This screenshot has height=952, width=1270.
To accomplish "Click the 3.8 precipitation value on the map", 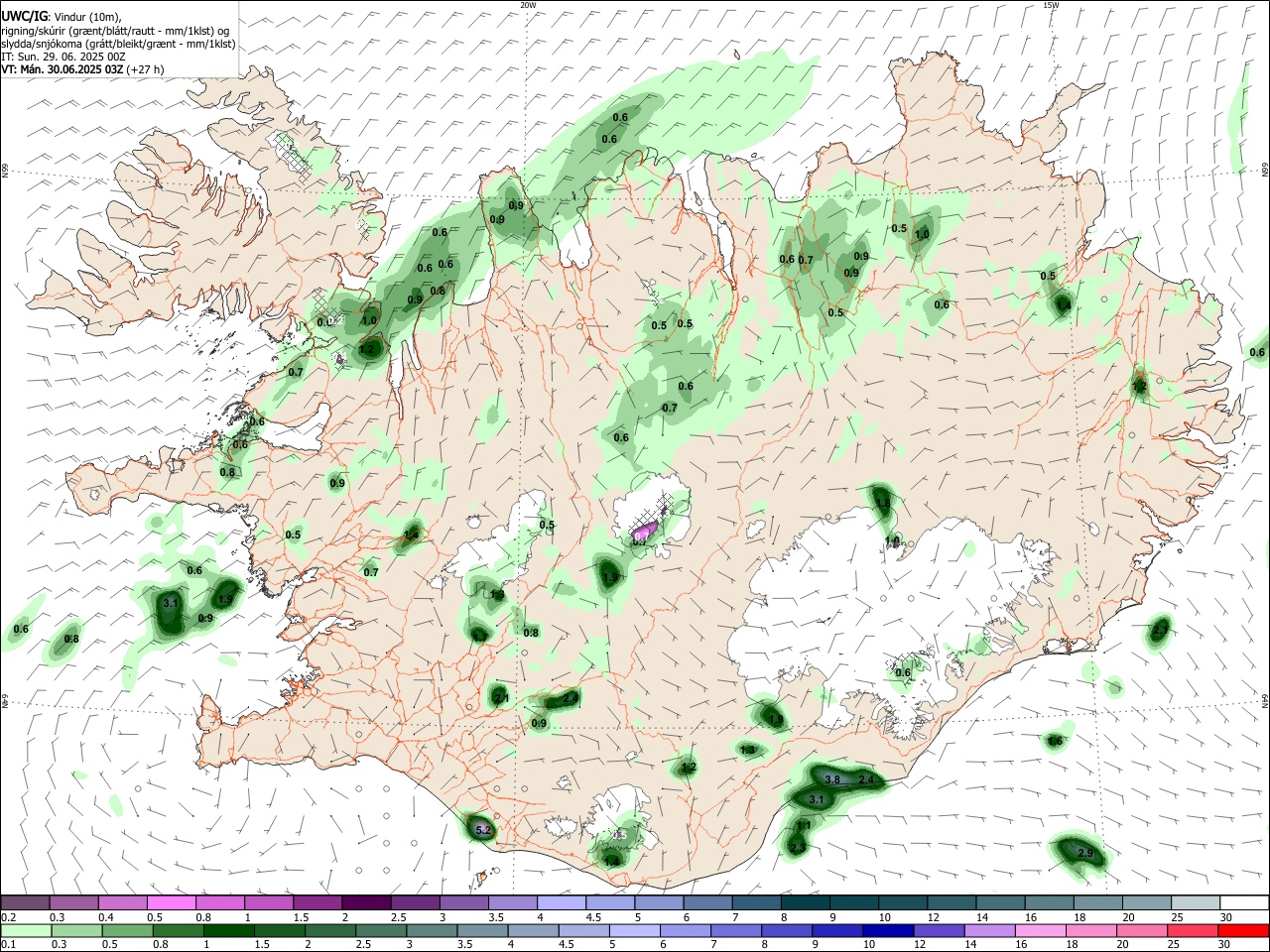I will pos(832,779).
